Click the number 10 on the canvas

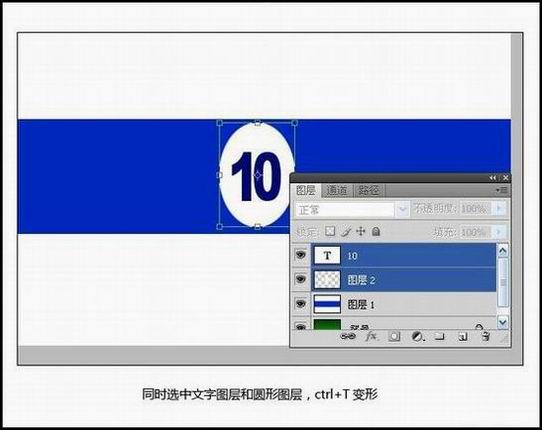click(x=256, y=177)
